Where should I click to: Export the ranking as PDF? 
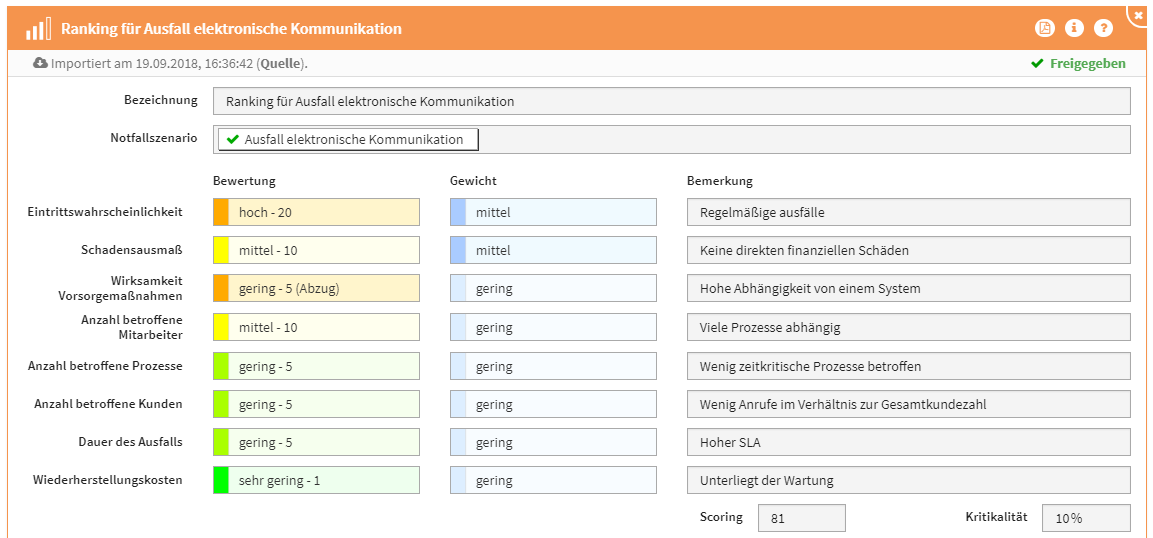point(1044,28)
